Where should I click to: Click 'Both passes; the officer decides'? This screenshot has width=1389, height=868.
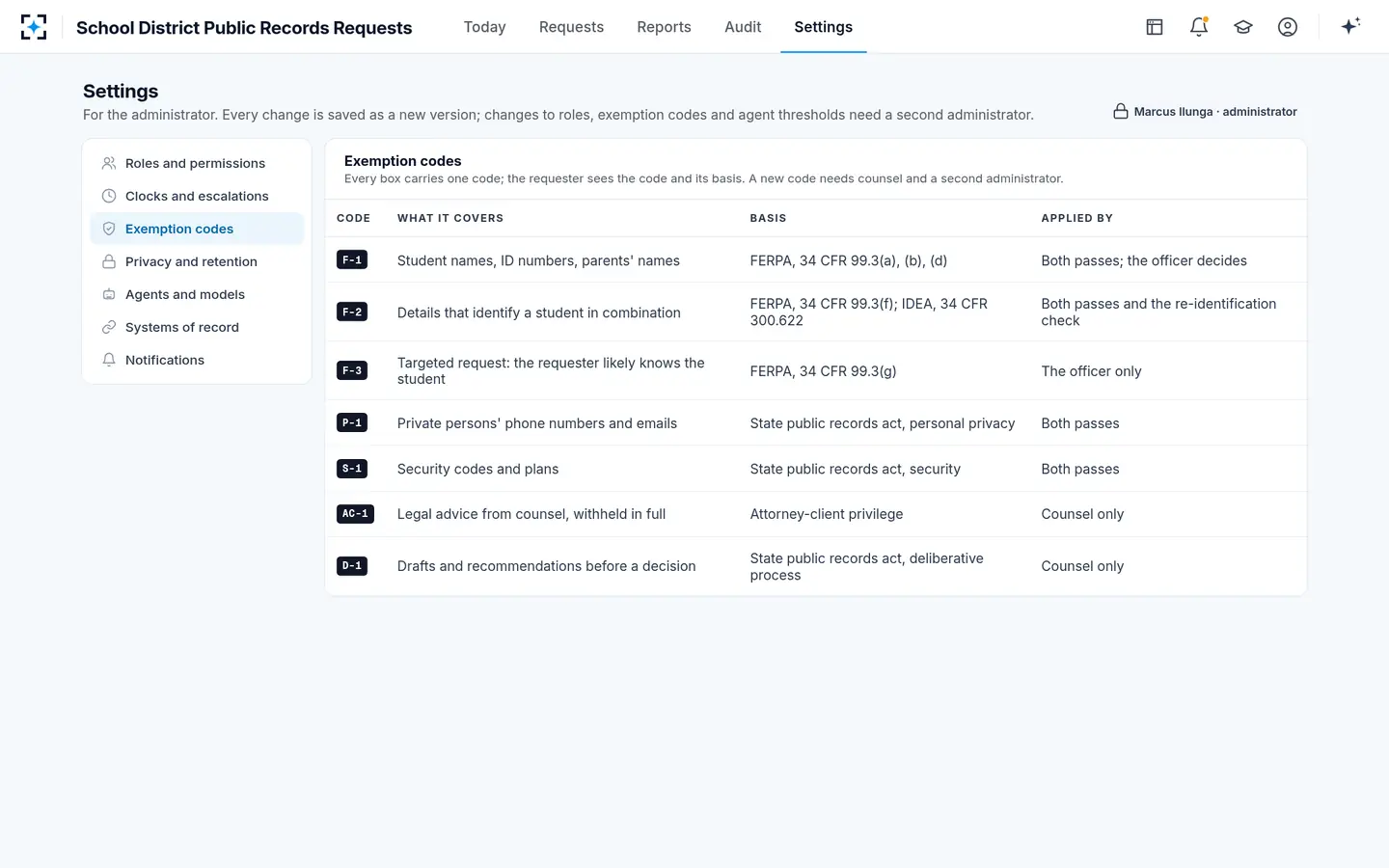pyautogui.click(x=1144, y=260)
